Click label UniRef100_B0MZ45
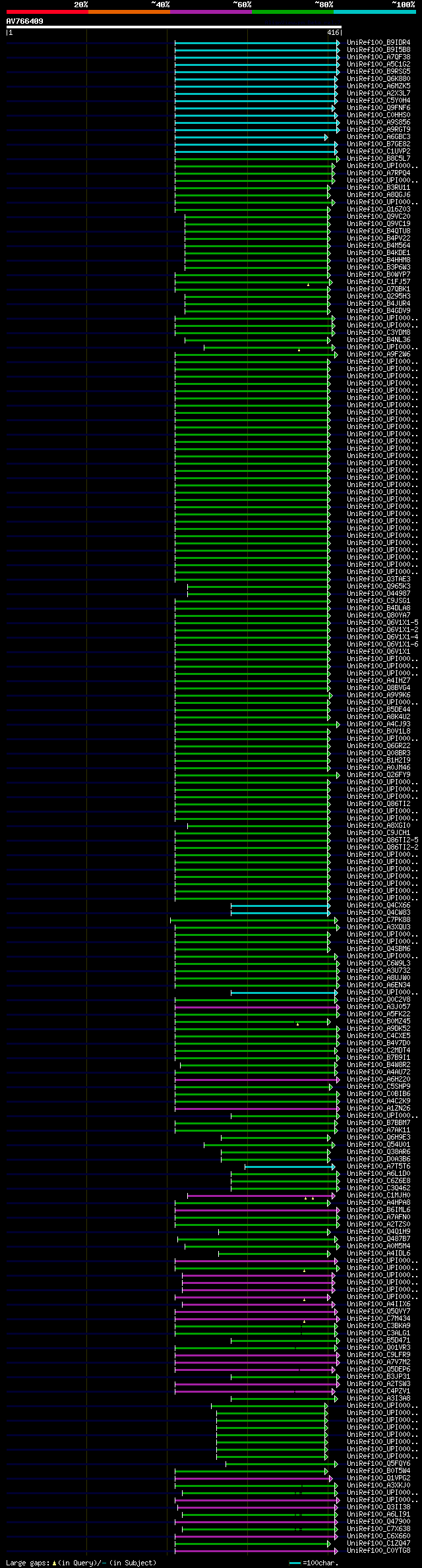 pyautogui.click(x=378, y=1022)
